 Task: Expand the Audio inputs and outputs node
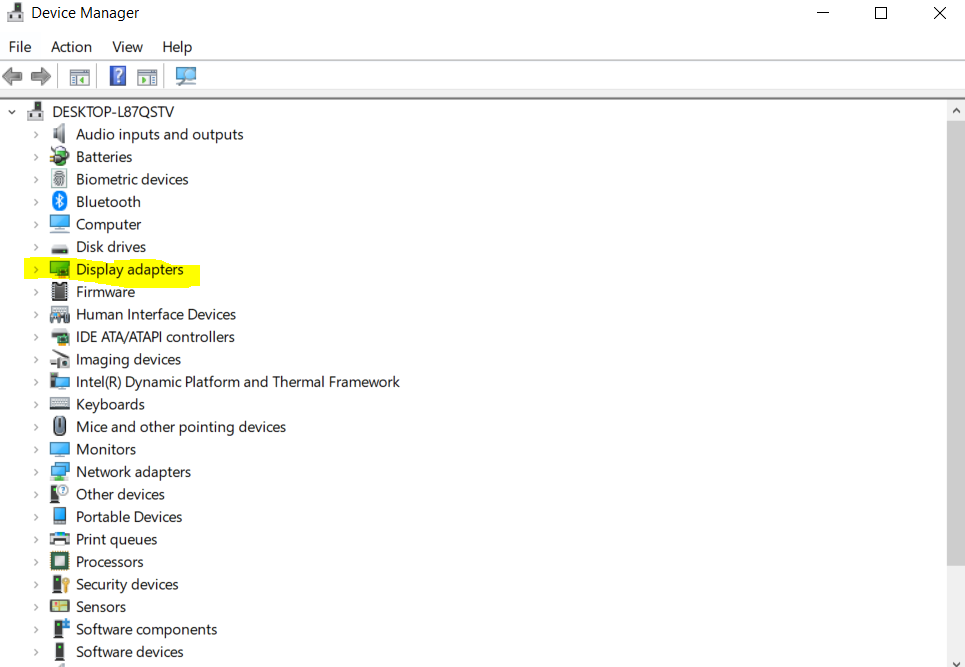[36, 135]
